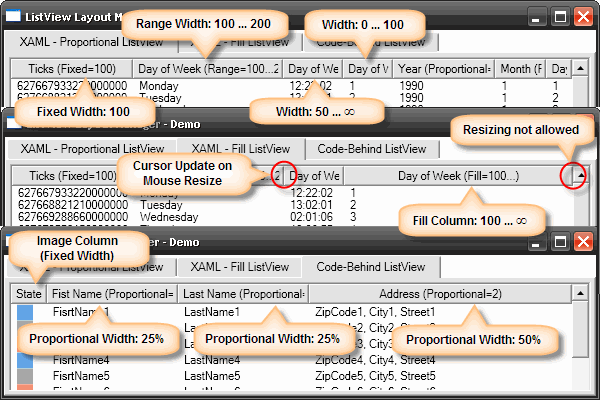Click the State column header
The image size is (600, 400).
[x=28, y=293]
